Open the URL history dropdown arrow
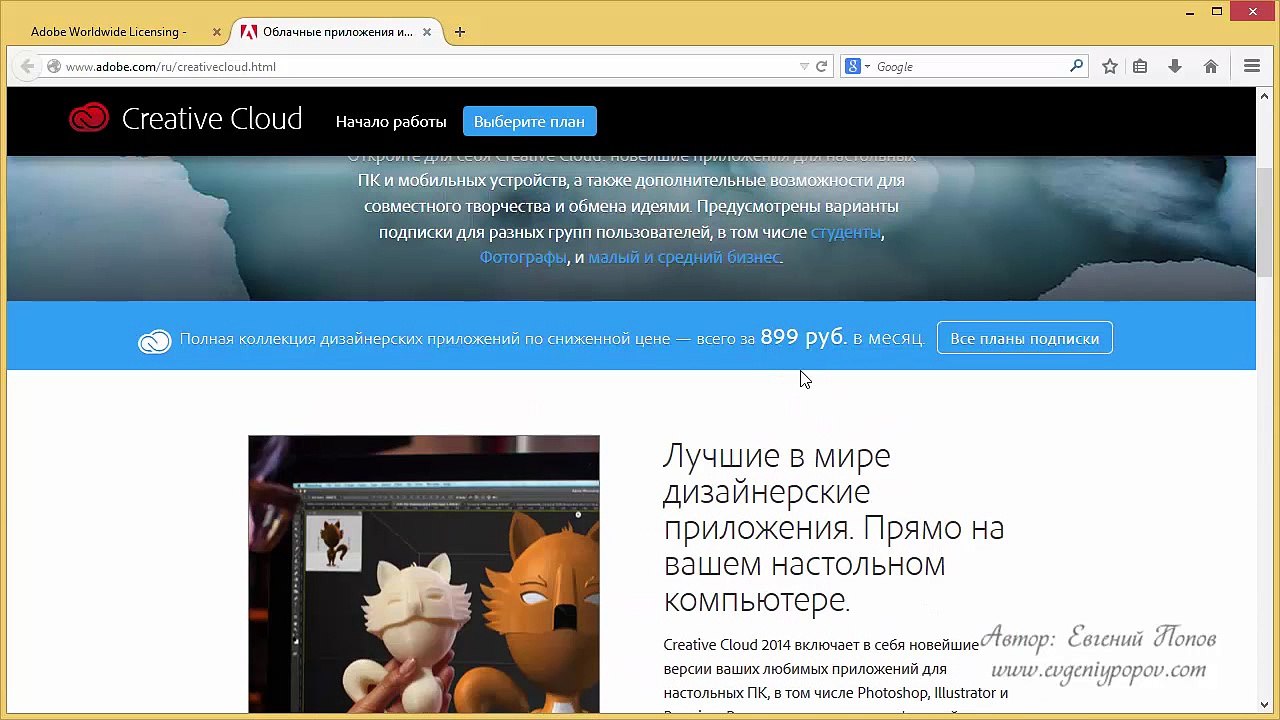1280x720 pixels. [x=804, y=66]
